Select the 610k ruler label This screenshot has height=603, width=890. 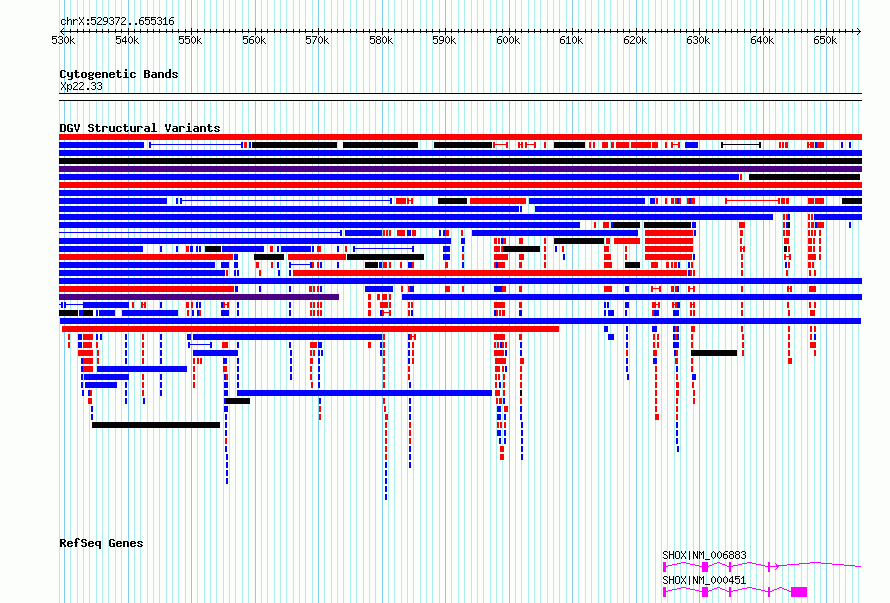571,41
